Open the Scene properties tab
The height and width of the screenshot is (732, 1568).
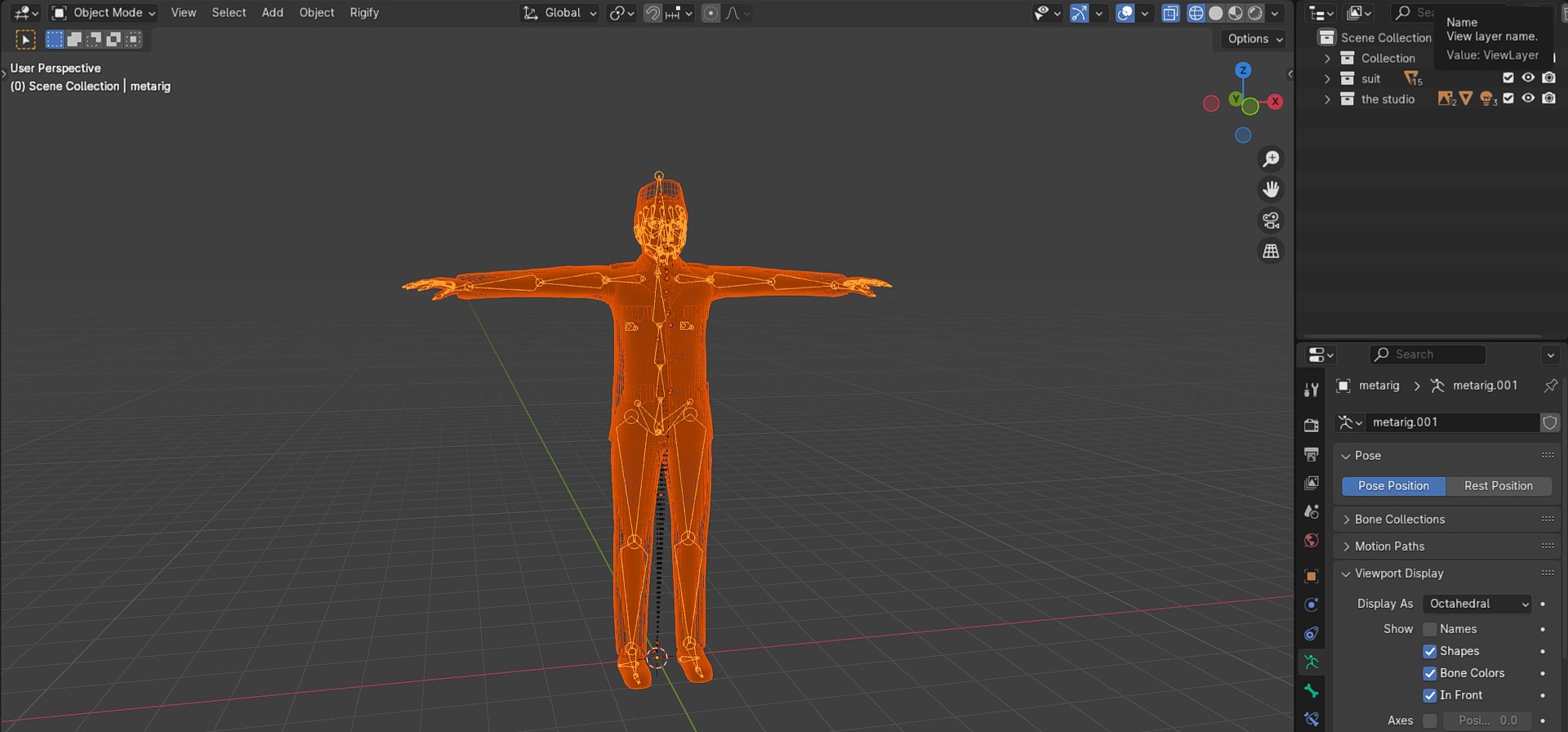(x=1312, y=511)
